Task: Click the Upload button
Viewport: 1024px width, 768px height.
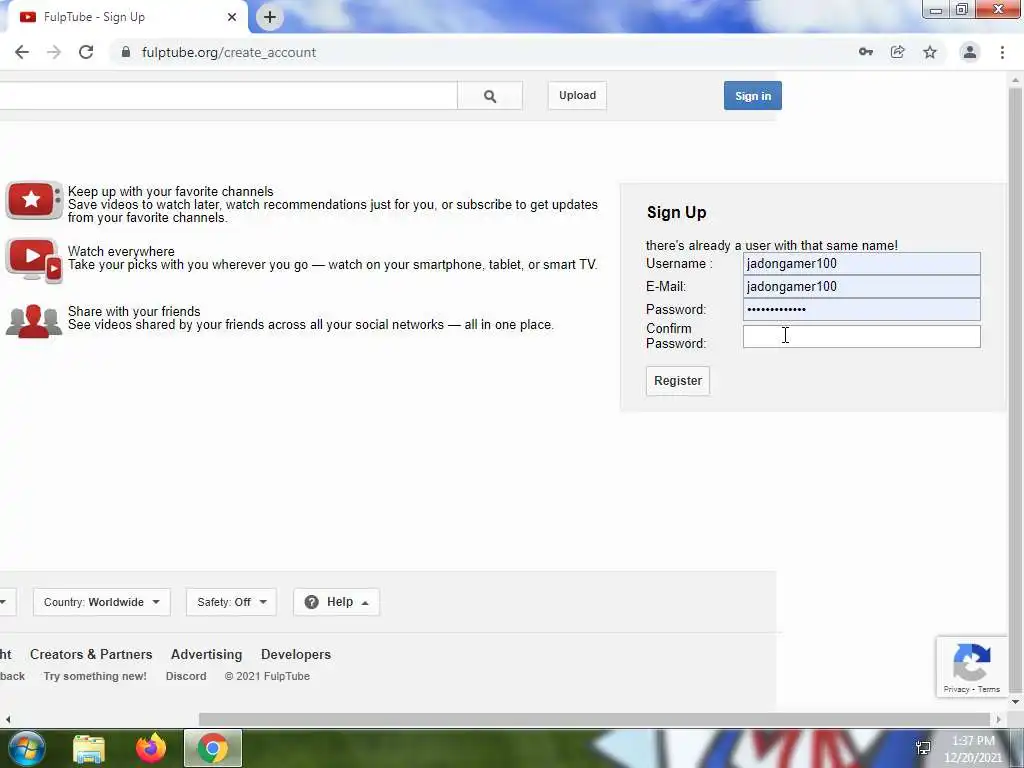Action: pyautogui.click(x=577, y=95)
